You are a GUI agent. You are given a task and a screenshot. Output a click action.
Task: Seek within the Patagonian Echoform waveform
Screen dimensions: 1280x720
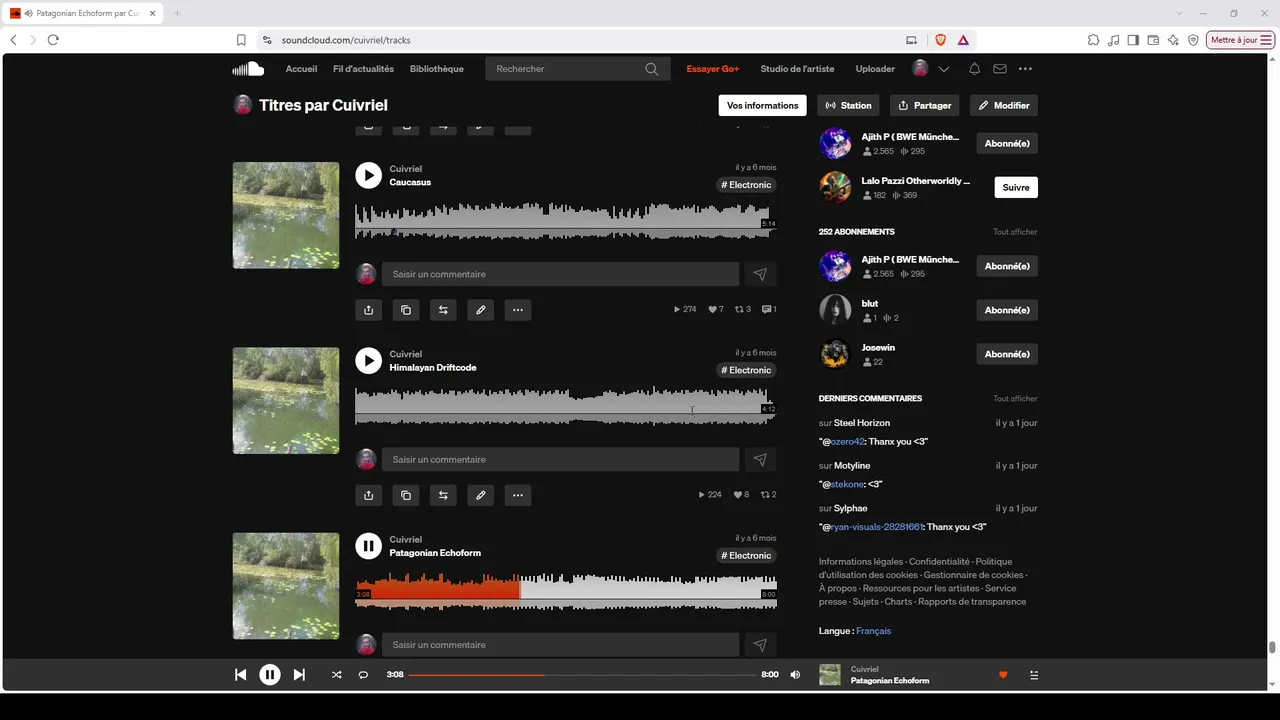[x=566, y=591]
